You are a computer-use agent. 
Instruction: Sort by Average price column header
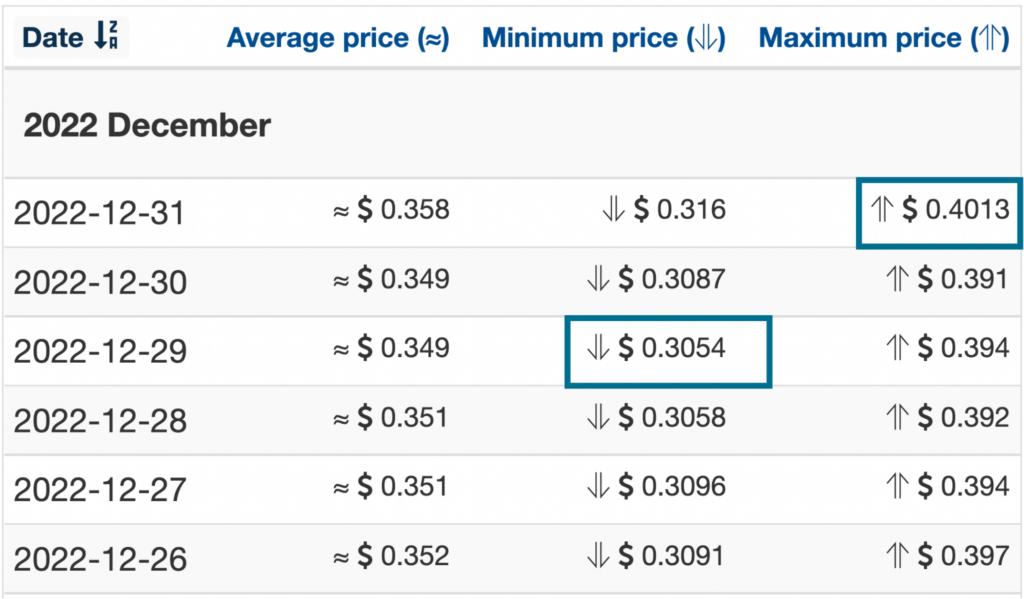(338, 38)
